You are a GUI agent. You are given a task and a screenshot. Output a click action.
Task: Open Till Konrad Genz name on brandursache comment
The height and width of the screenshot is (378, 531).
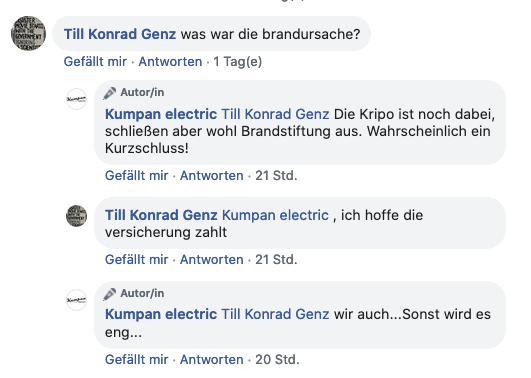[x=120, y=34]
